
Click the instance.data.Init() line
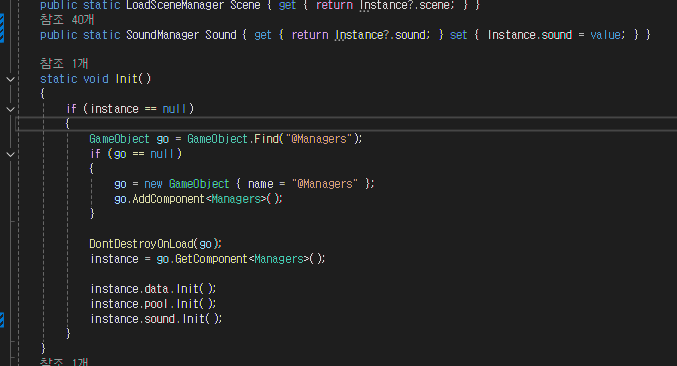pos(153,289)
